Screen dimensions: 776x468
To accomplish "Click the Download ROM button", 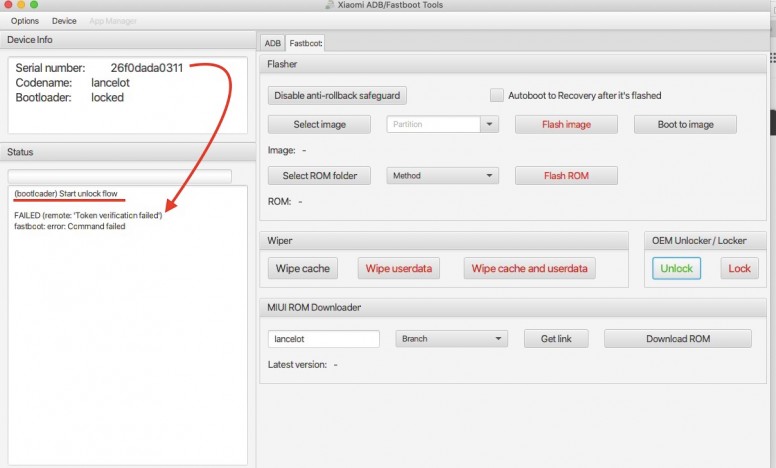I will click(678, 339).
